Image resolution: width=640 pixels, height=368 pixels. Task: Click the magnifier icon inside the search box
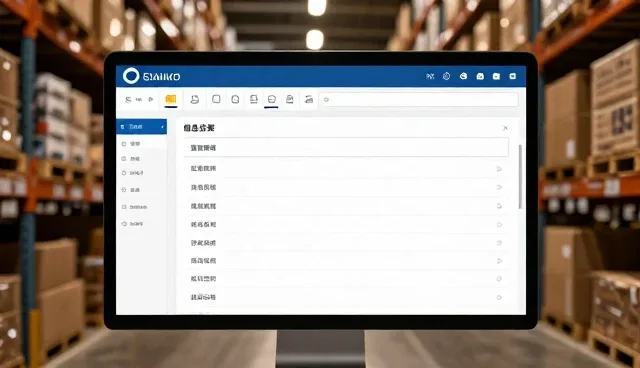tap(326, 100)
